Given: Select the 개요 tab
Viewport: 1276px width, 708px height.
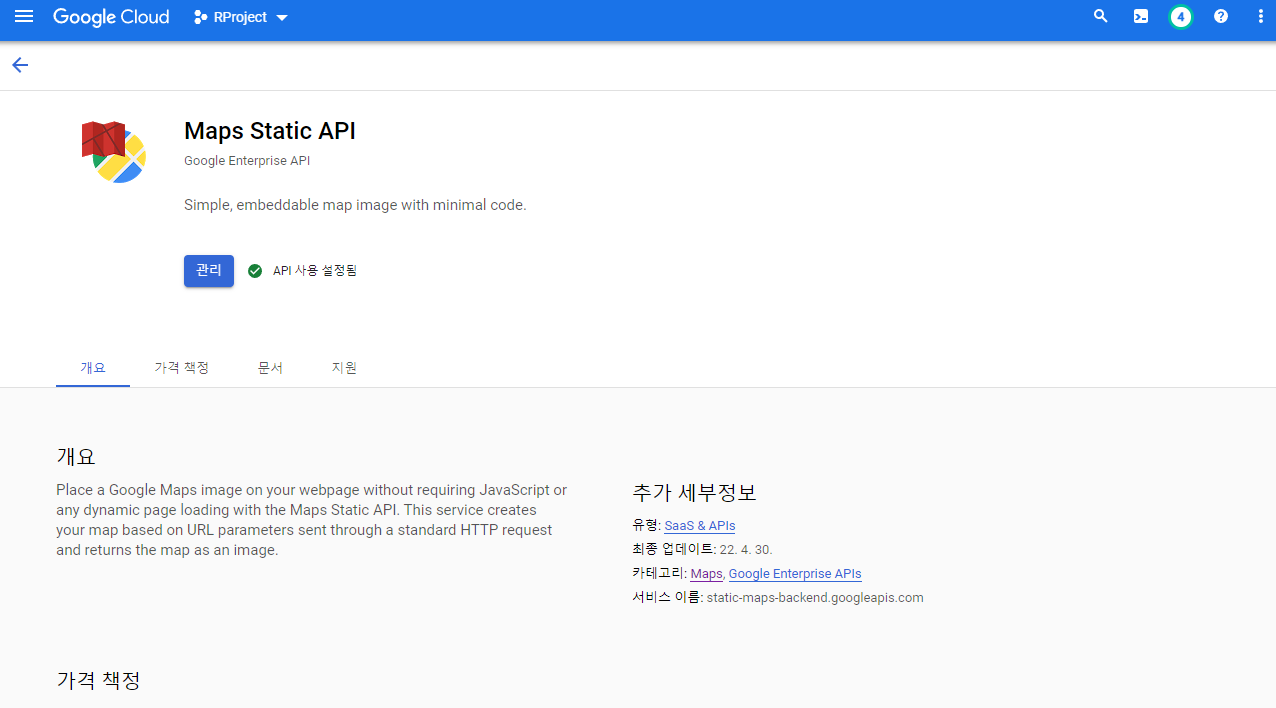Looking at the screenshot, I should pyautogui.click(x=93, y=368).
